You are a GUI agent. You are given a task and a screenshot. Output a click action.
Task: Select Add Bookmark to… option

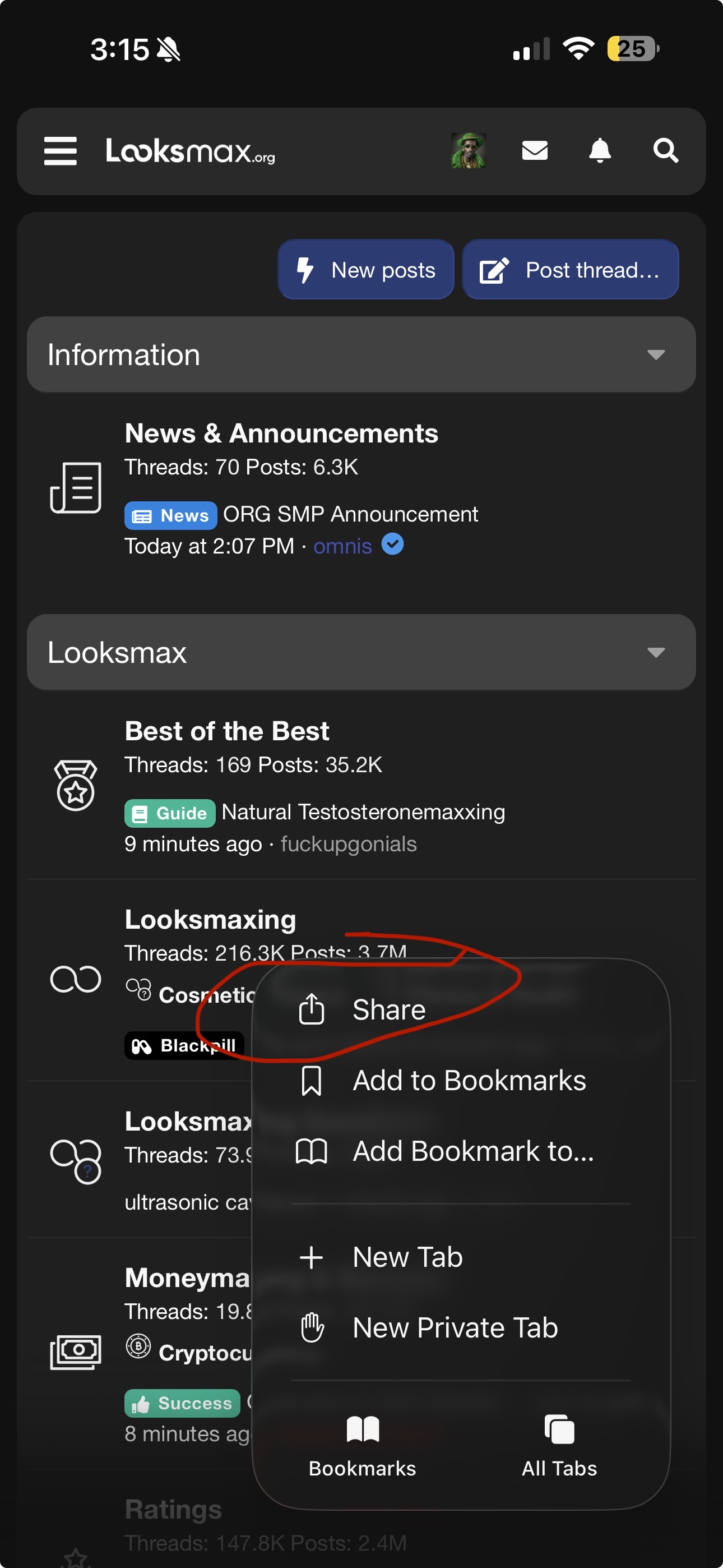tap(472, 1152)
